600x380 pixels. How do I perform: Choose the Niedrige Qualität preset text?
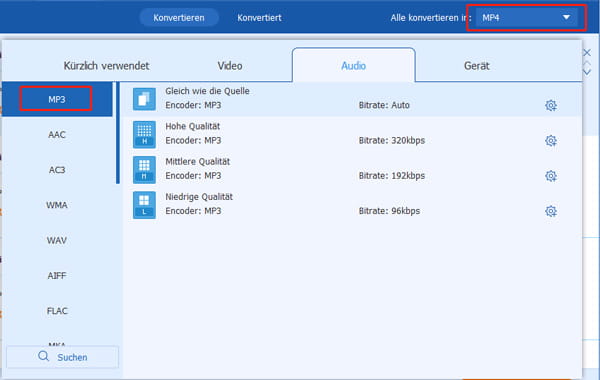click(199, 197)
